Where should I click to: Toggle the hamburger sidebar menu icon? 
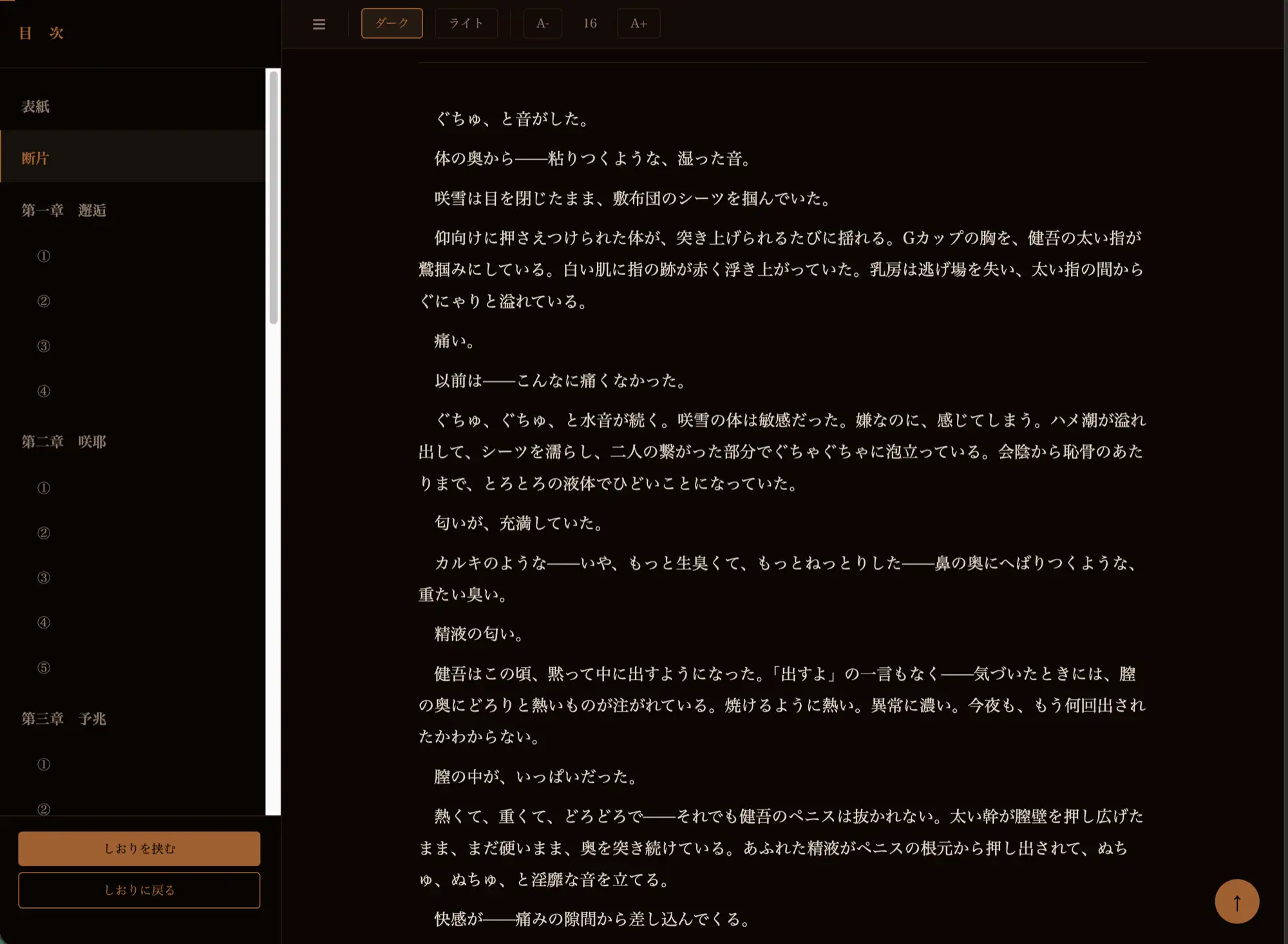point(319,24)
